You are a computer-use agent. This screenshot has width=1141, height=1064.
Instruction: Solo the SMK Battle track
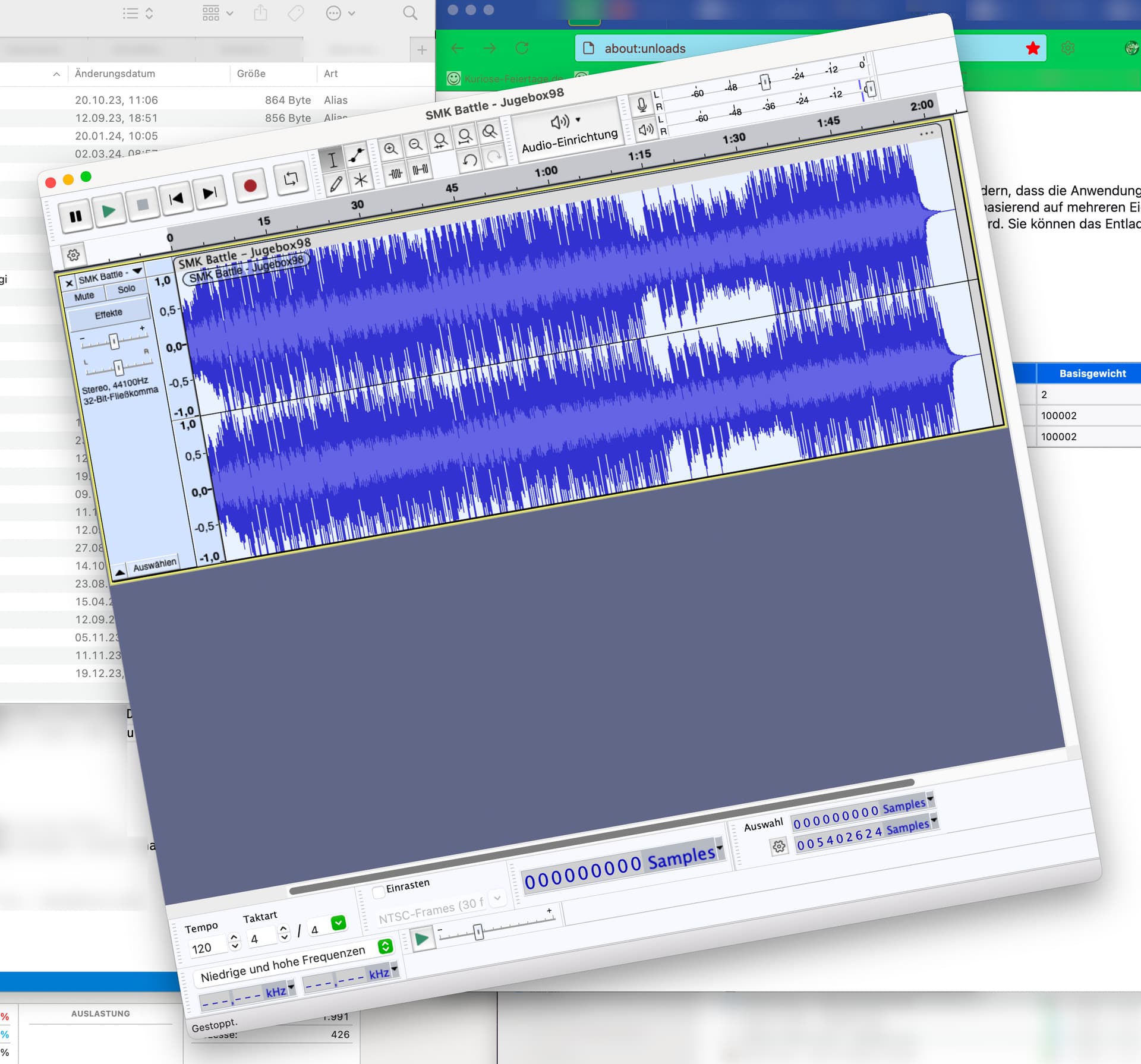[x=126, y=289]
